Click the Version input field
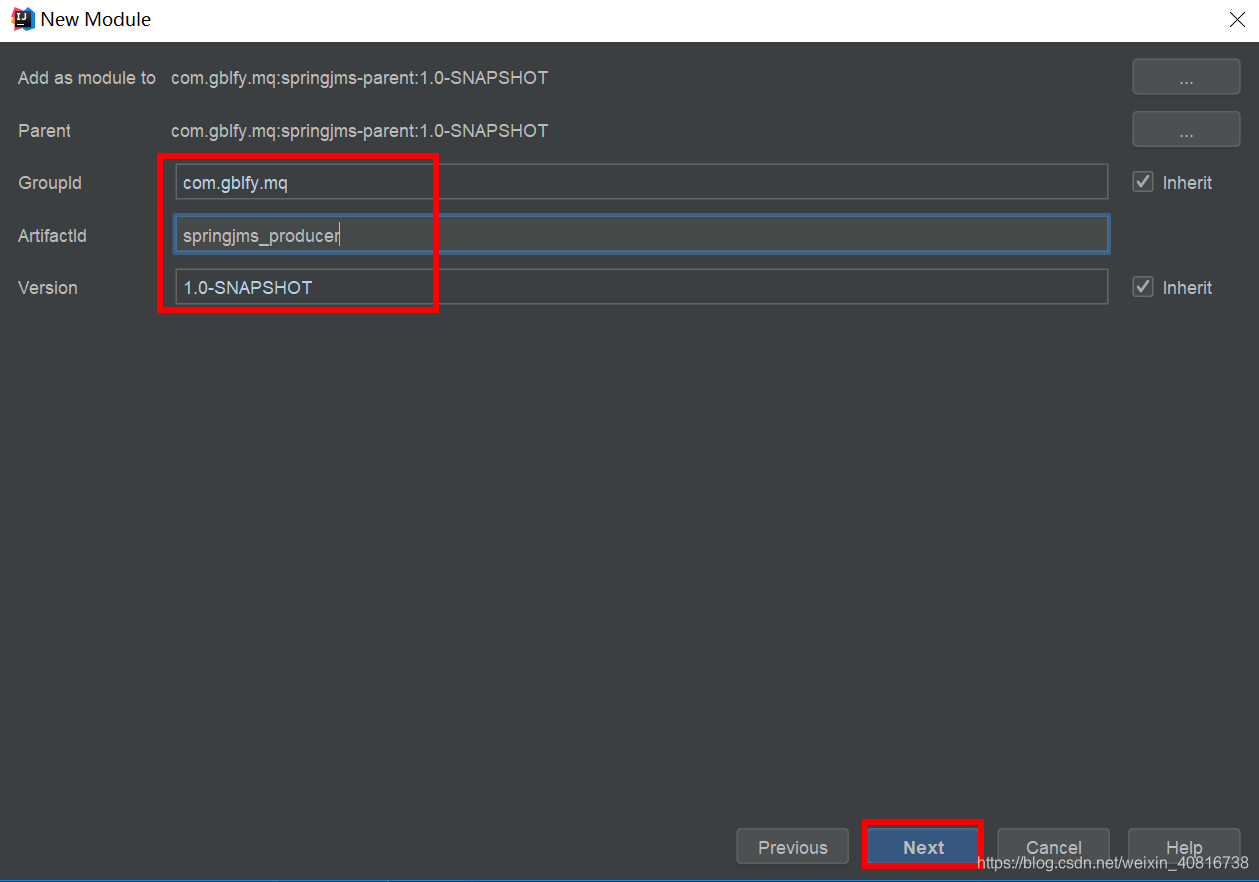This screenshot has height=882, width=1259. 641,287
